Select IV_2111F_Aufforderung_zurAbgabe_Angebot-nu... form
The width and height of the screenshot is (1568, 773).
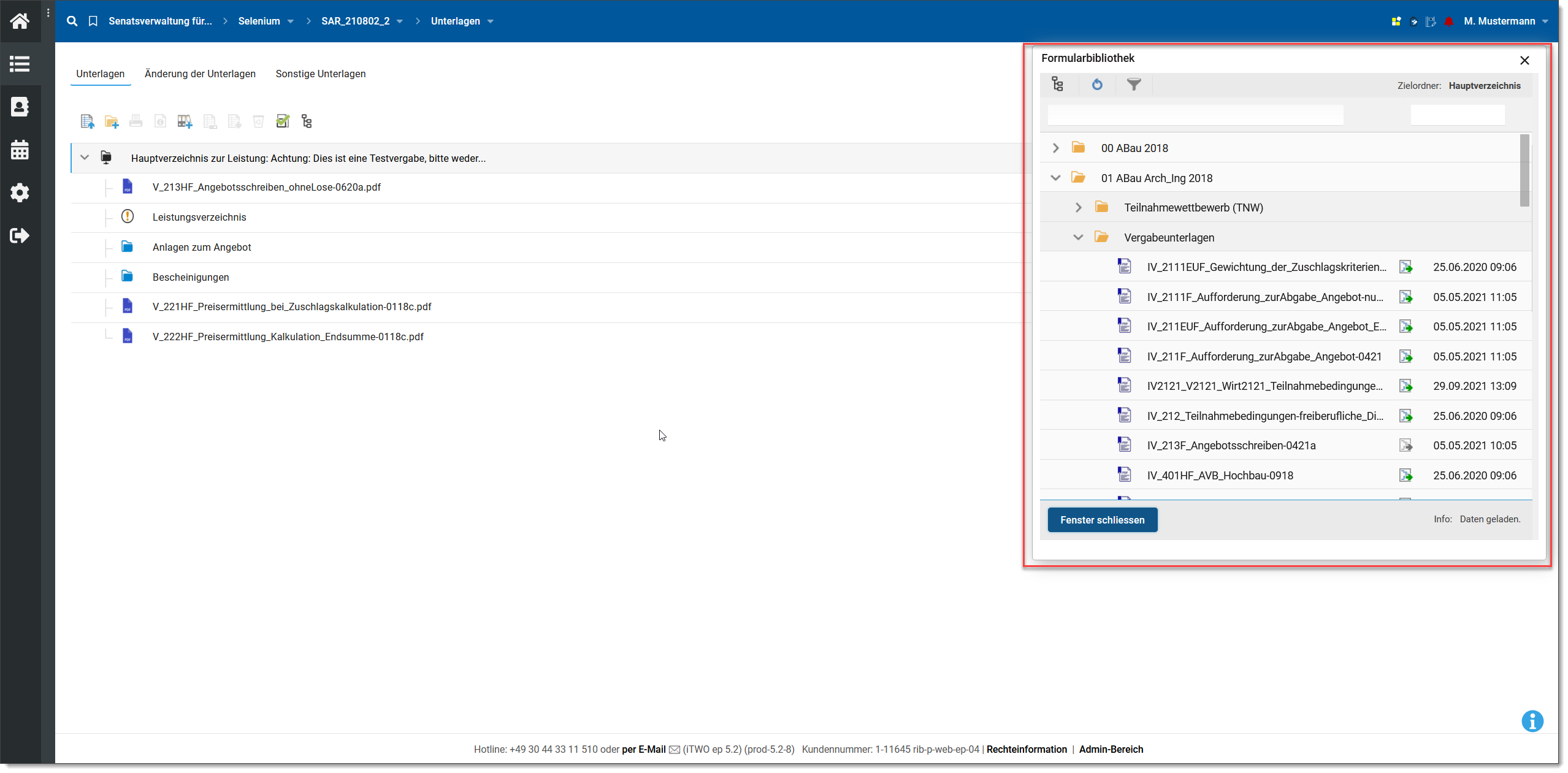(x=1265, y=297)
